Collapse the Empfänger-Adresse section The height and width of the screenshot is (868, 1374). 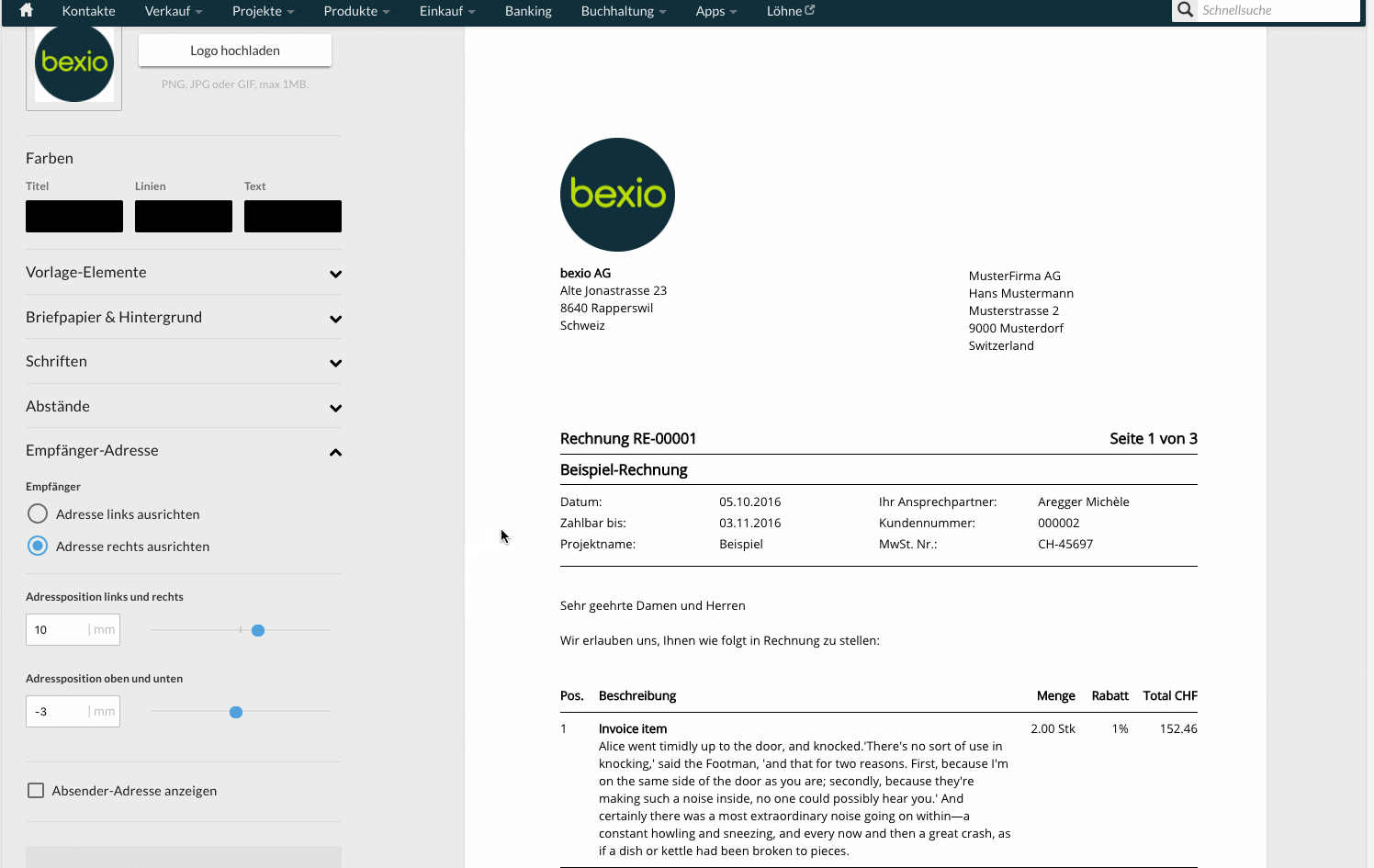click(x=335, y=452)
